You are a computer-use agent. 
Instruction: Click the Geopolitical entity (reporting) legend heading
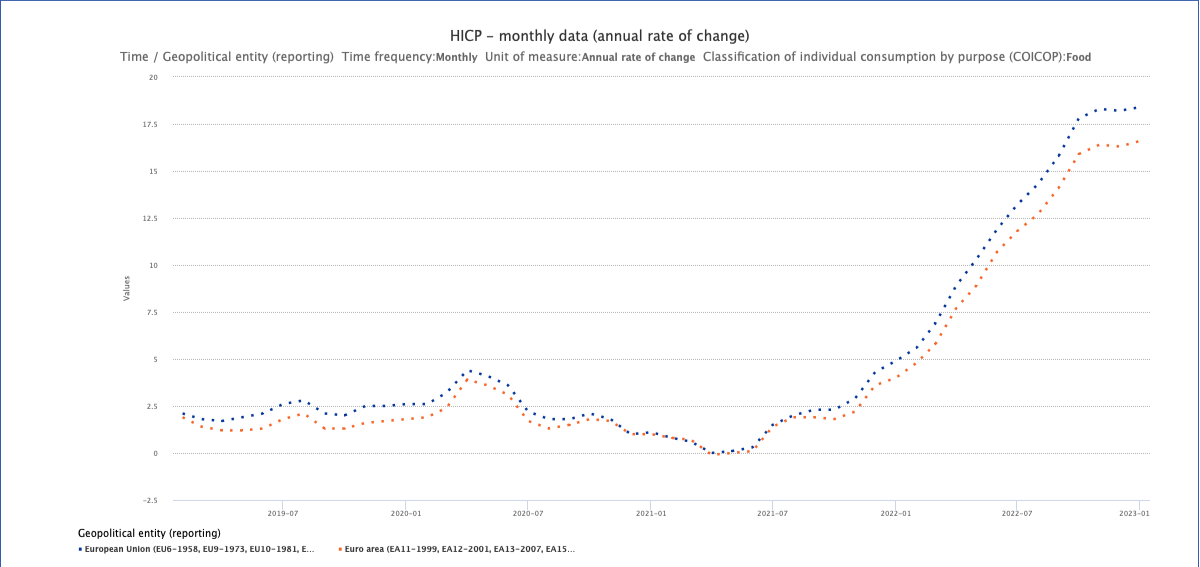[x=149, y=533]
